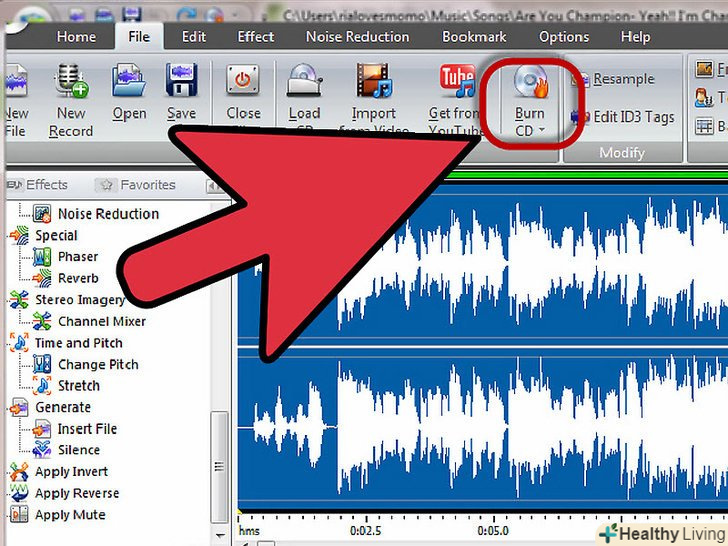
Task: Click the Apply Mute icon
Action: [x=19, y=514]
